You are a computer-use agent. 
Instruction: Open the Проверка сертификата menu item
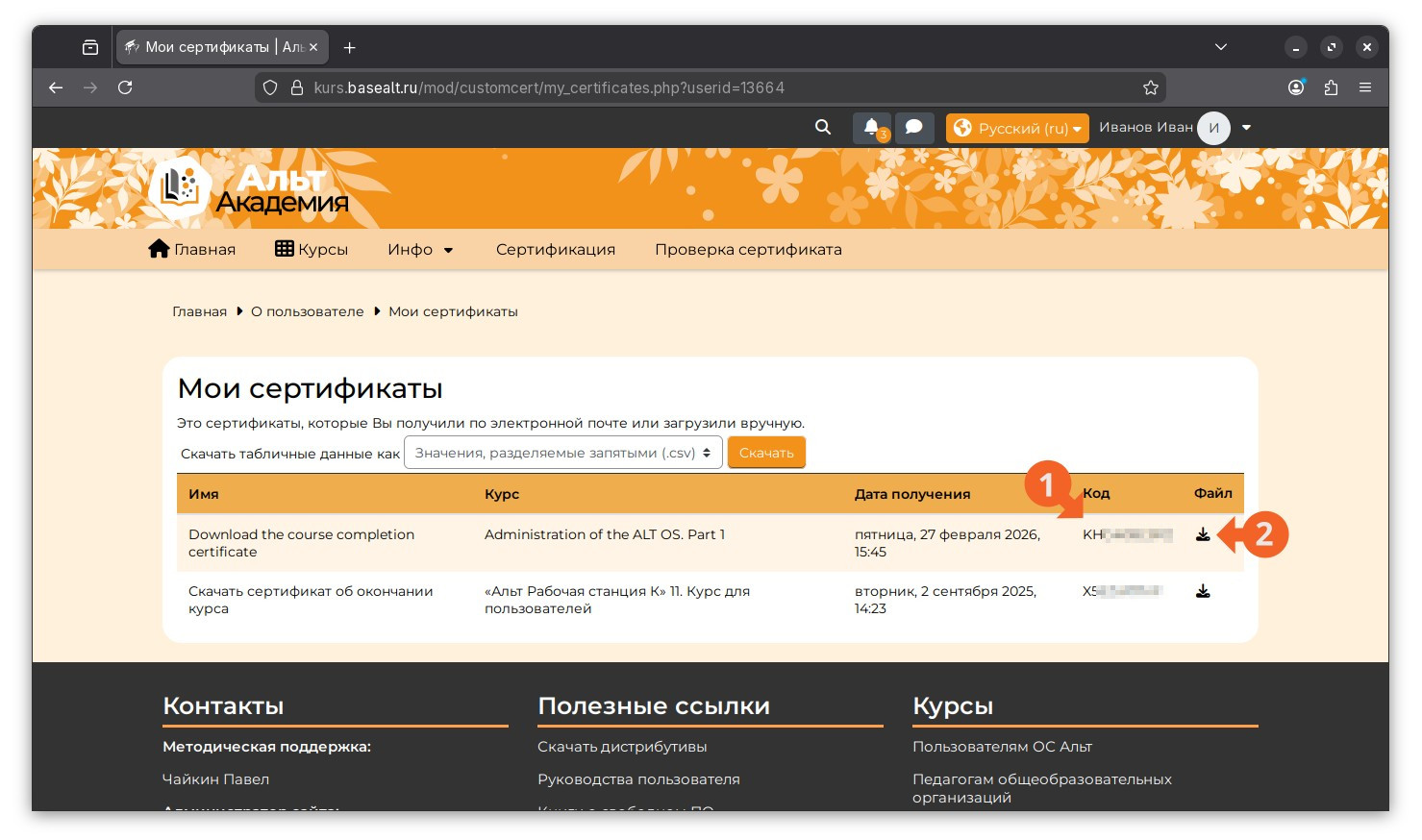[748, 250]
